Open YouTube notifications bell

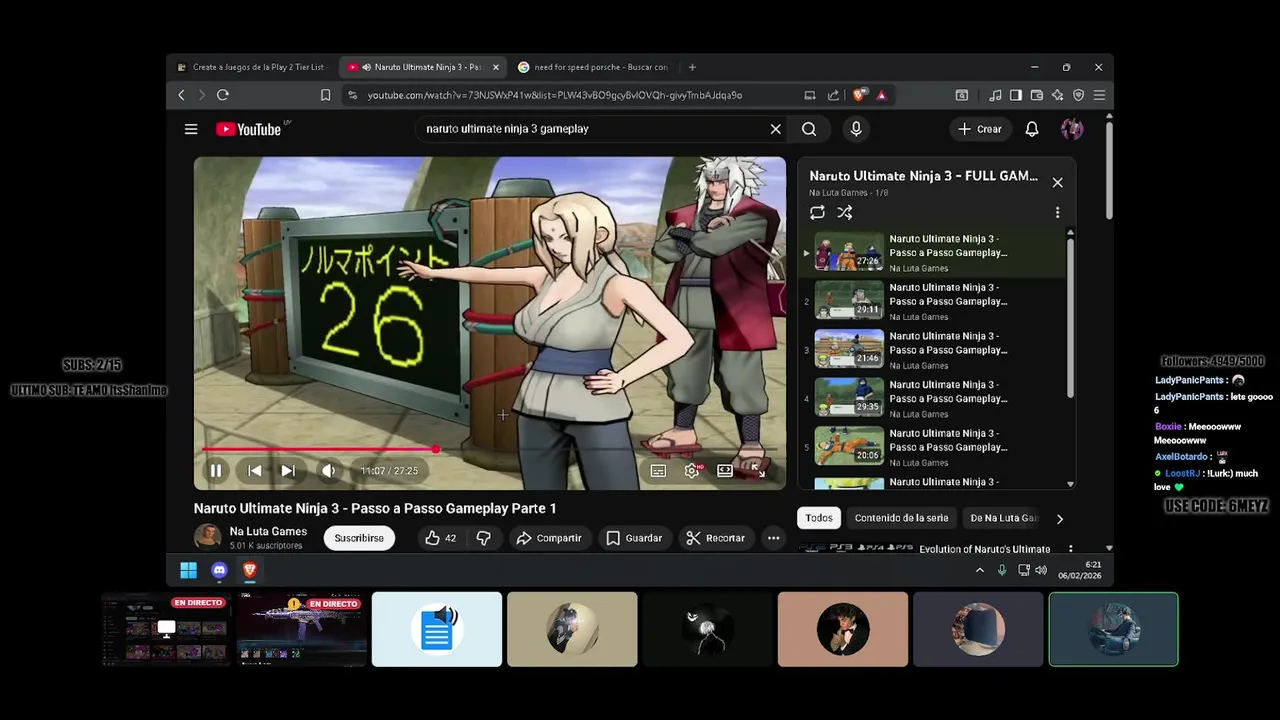(x=1032, y=129)
